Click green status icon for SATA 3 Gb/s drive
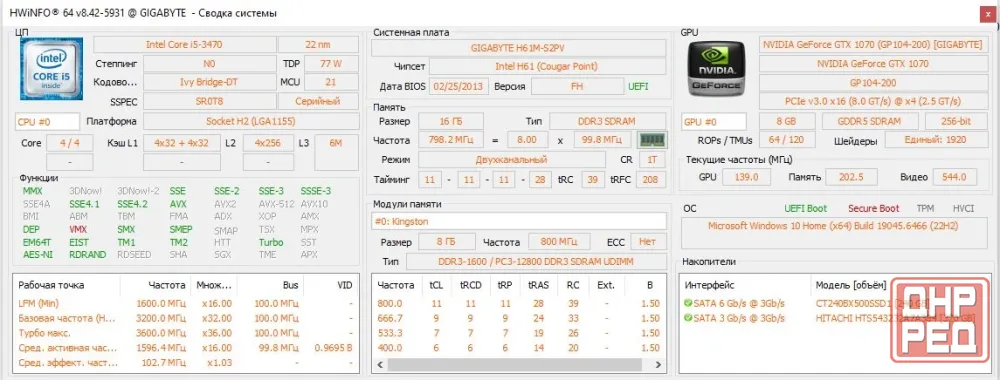Viewport: 1000px width, 380px height. [688, 318]
